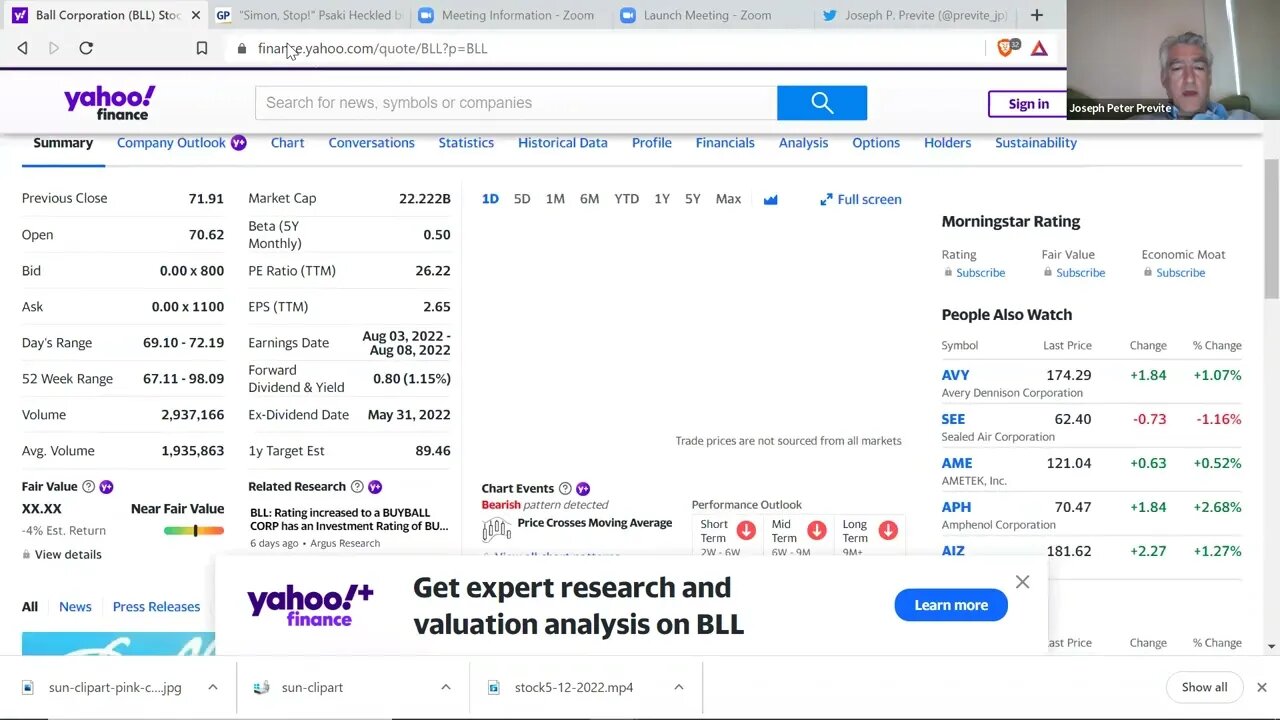Open the Chart tab
This screenshot has height=720, width=1280.
pos(287,143)
